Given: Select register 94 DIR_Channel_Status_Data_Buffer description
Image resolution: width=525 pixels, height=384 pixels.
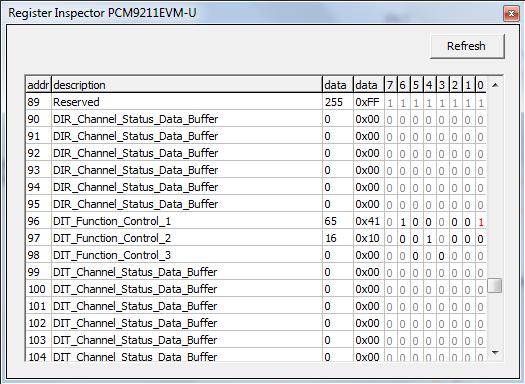Looking at the screenshot, I should [x=186, y=187].
